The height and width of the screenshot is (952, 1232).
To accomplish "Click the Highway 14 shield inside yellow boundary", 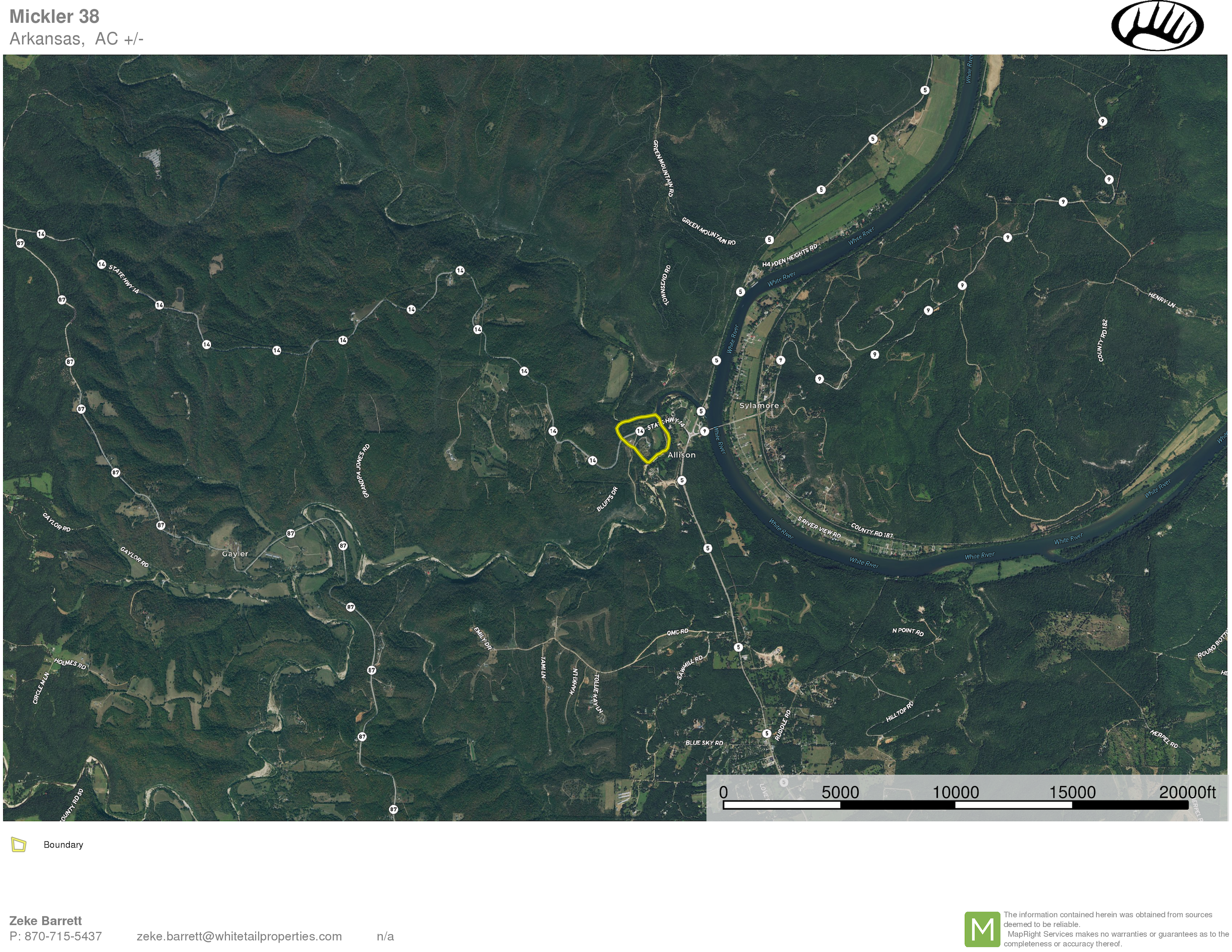I will tap(640, 432).
